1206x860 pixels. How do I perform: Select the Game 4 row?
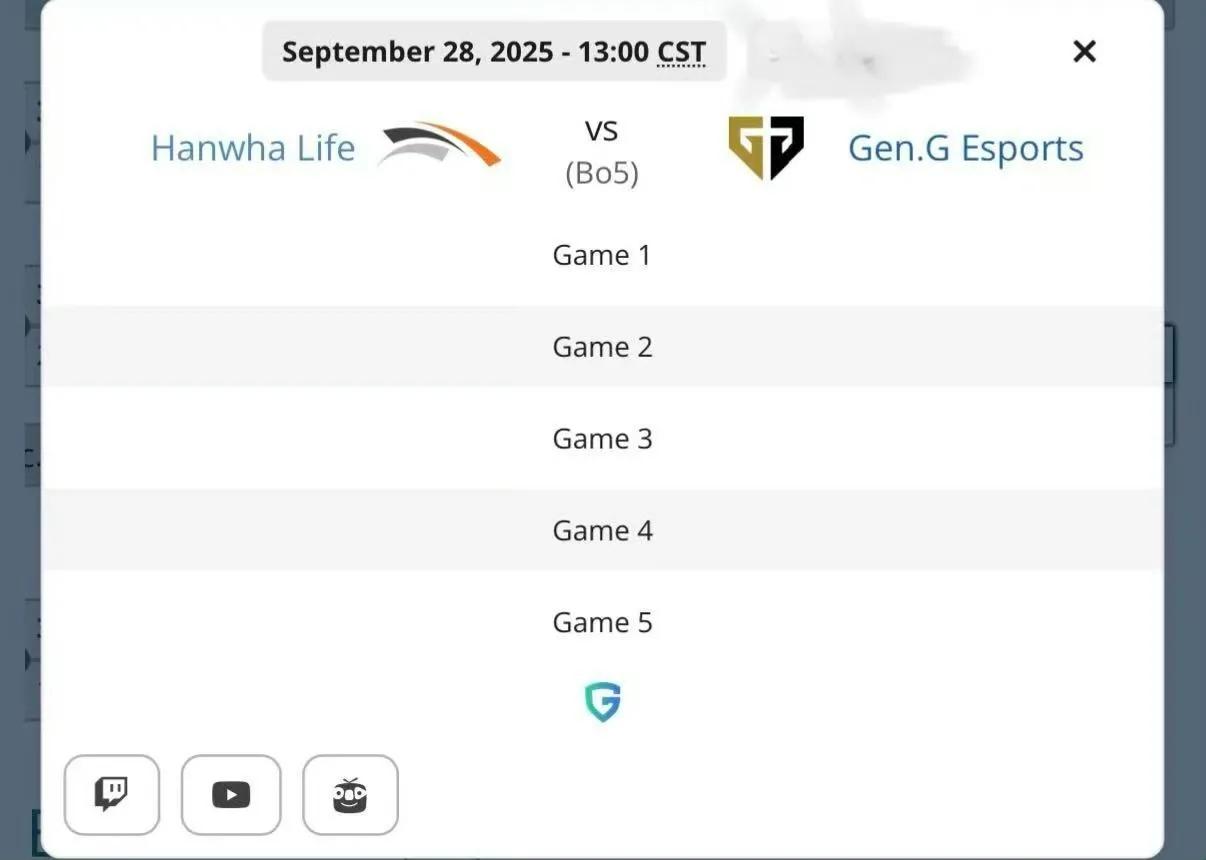click(602, 531)
